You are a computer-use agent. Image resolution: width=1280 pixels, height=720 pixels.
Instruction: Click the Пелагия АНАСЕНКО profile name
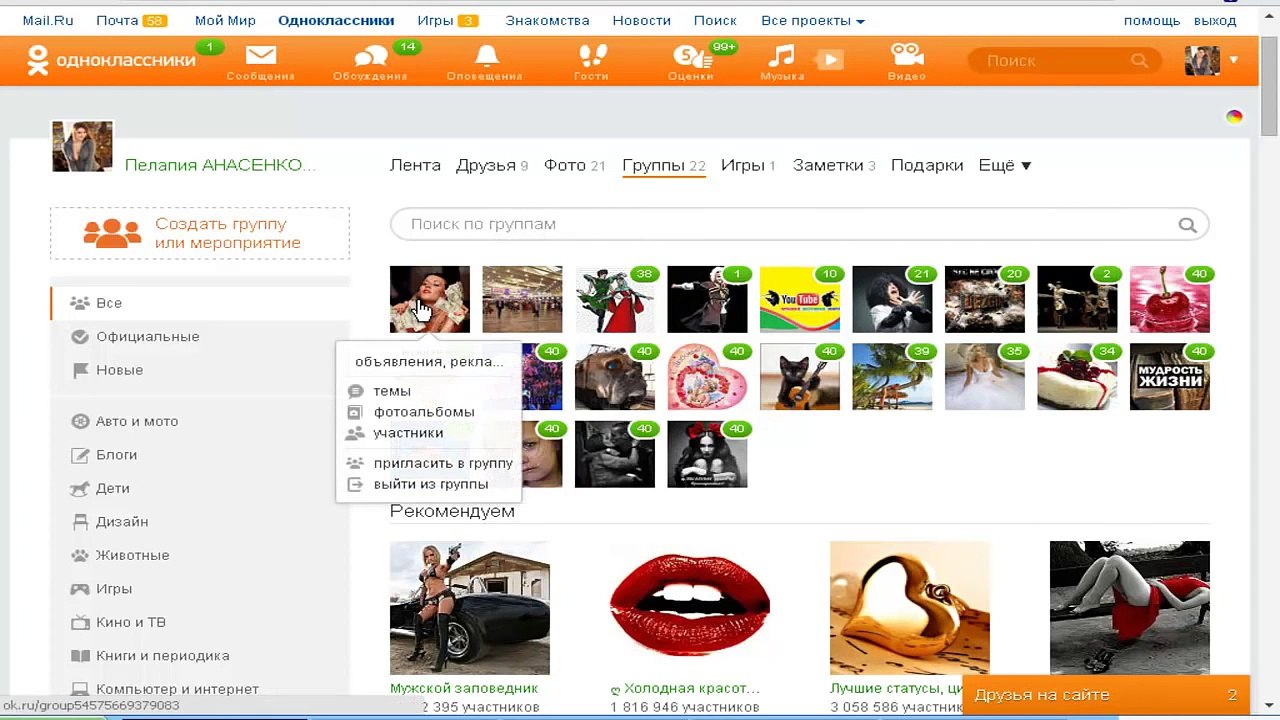(x=220, y=165)
